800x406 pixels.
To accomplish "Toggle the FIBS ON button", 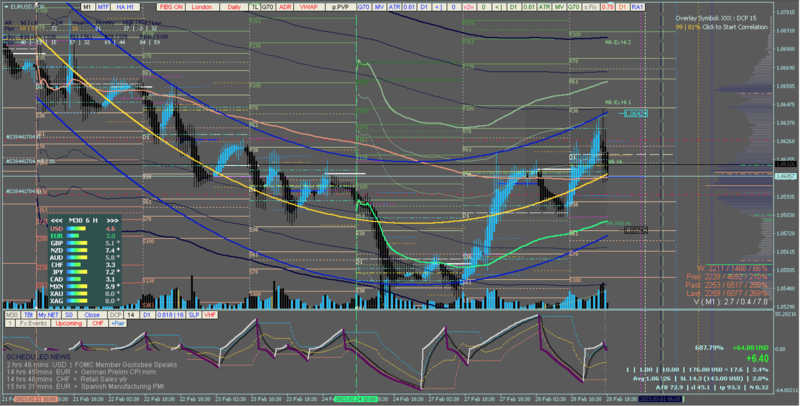I will point(171,7).
